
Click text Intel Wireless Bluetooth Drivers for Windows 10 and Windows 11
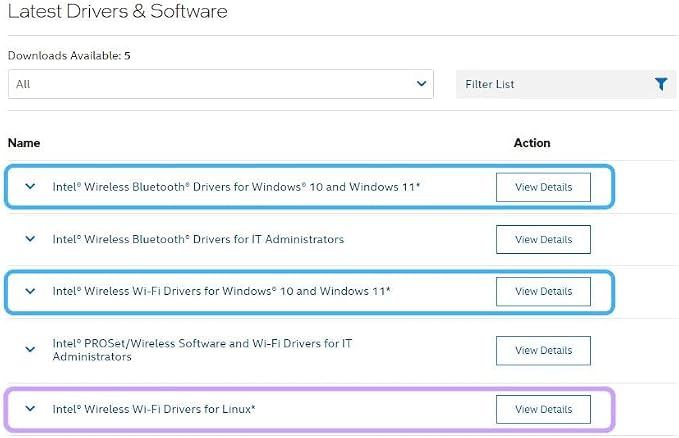pyautogui.click(x=236, y=187)
